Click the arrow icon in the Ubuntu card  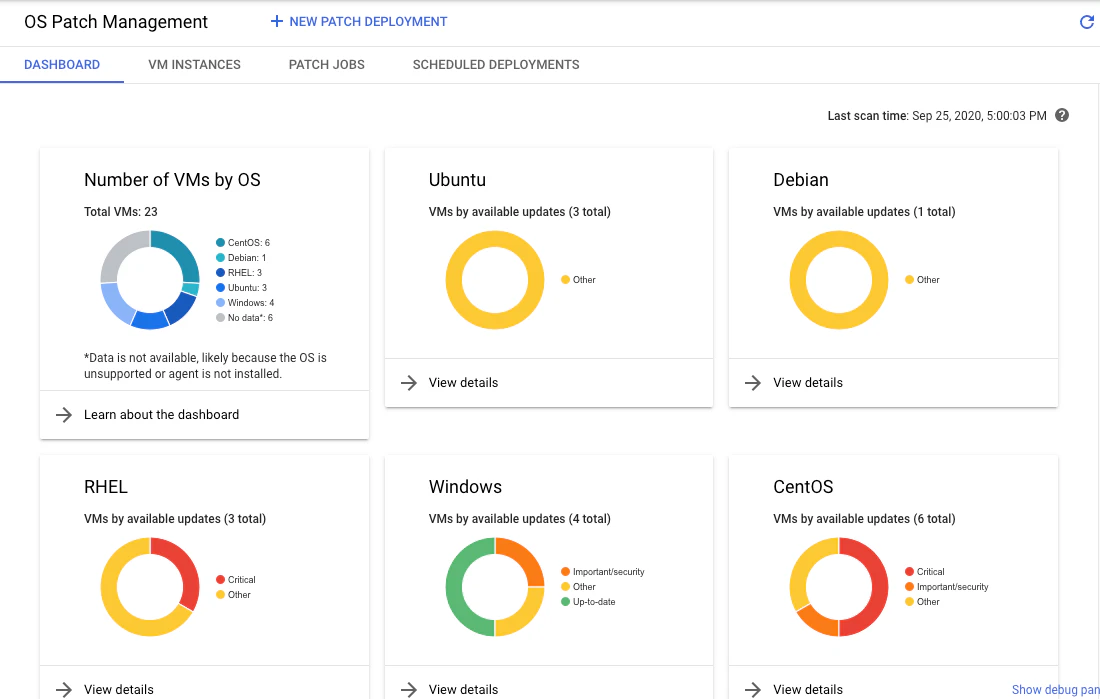pos(409,382)
